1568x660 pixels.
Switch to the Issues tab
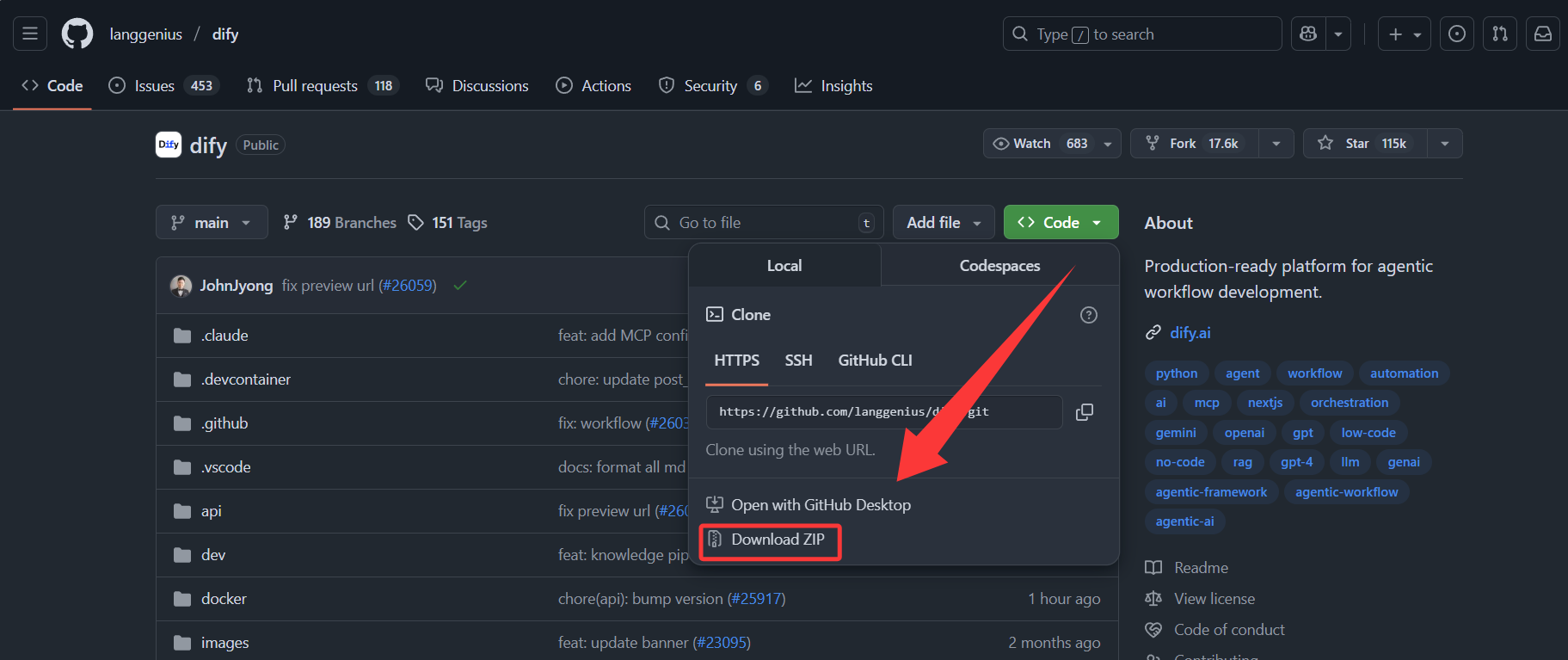coord(164,86)
